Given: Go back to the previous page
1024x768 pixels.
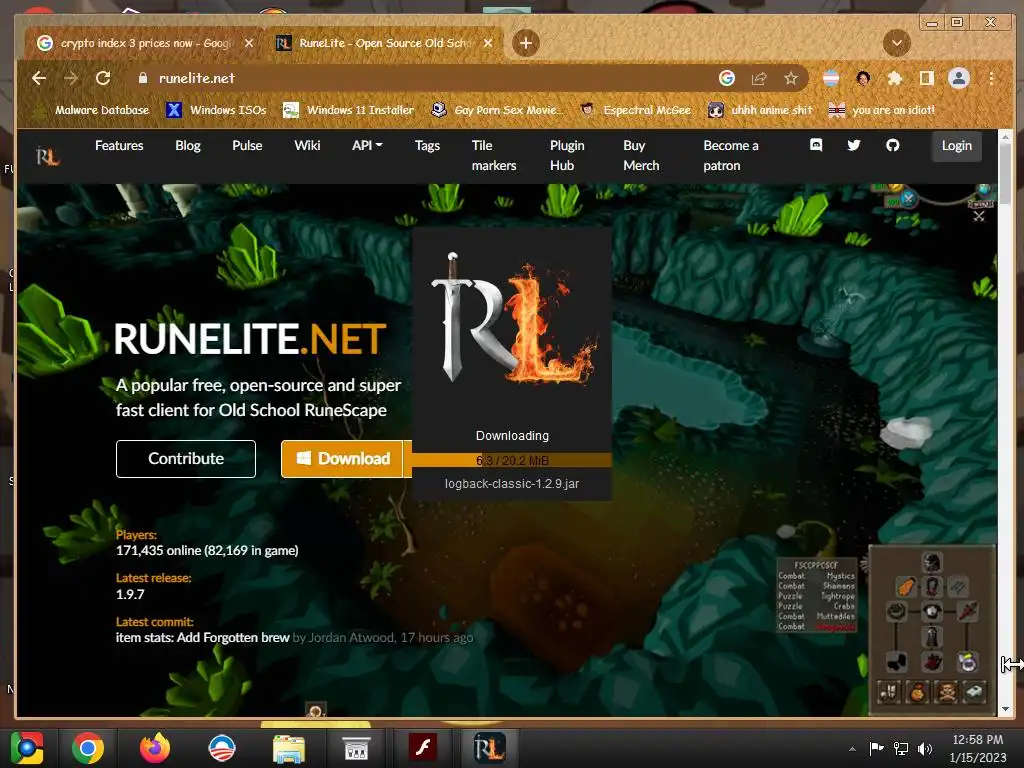Looking at the screenshot, I should 39,78.
